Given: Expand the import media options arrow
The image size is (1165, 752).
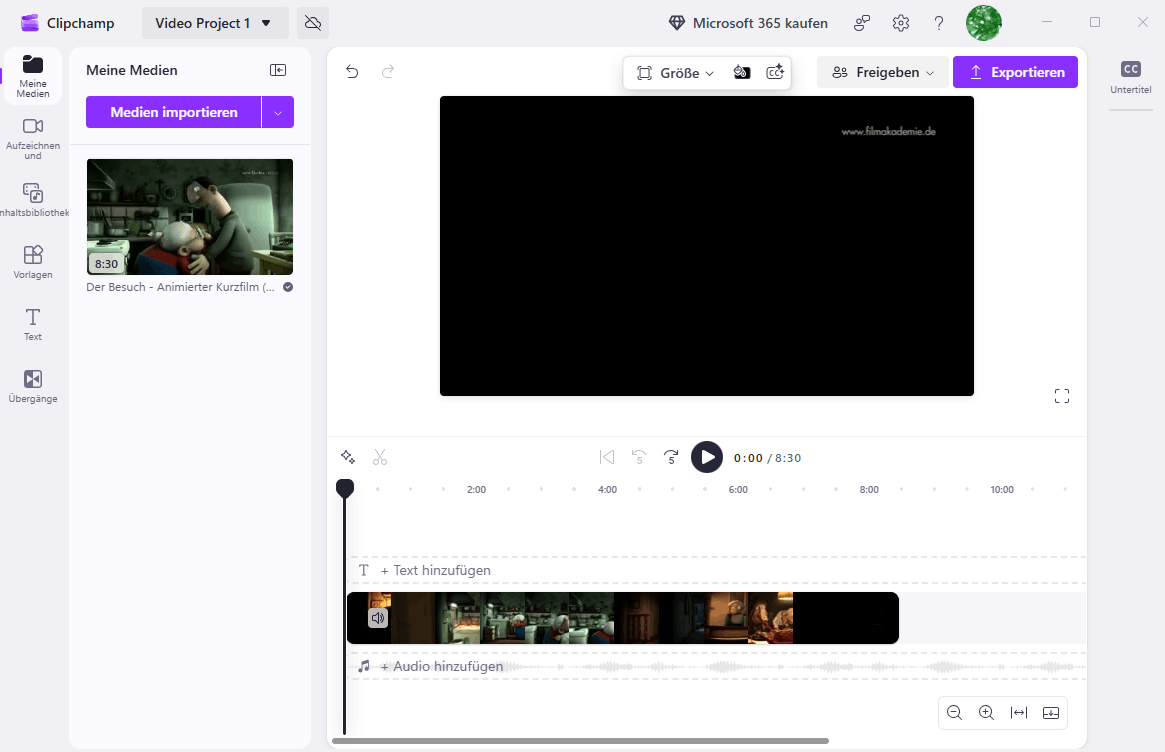Looking at the screenshot, I should 278,112.
